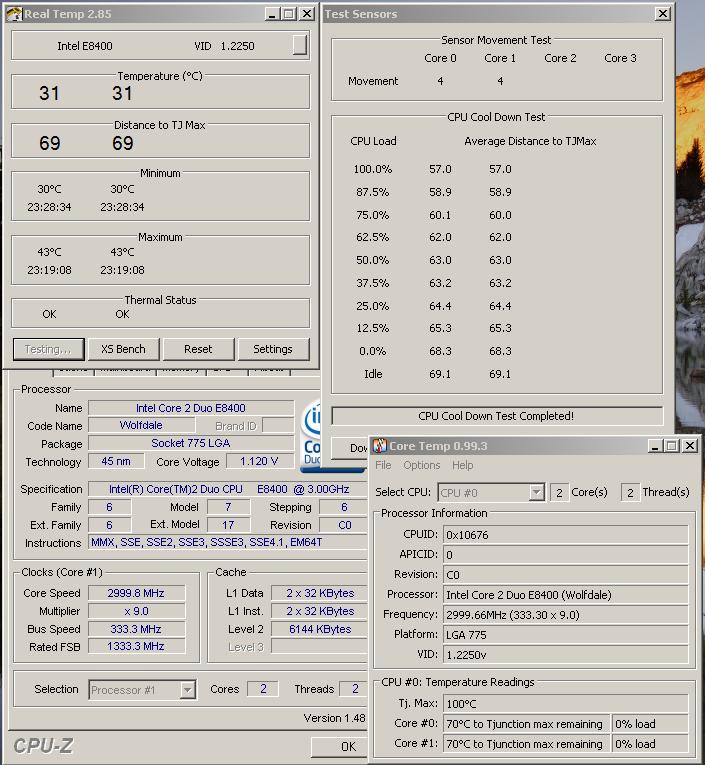Click the Technology value 45 nm
Viewport: 705px width, 765px height.
(116, 461)
